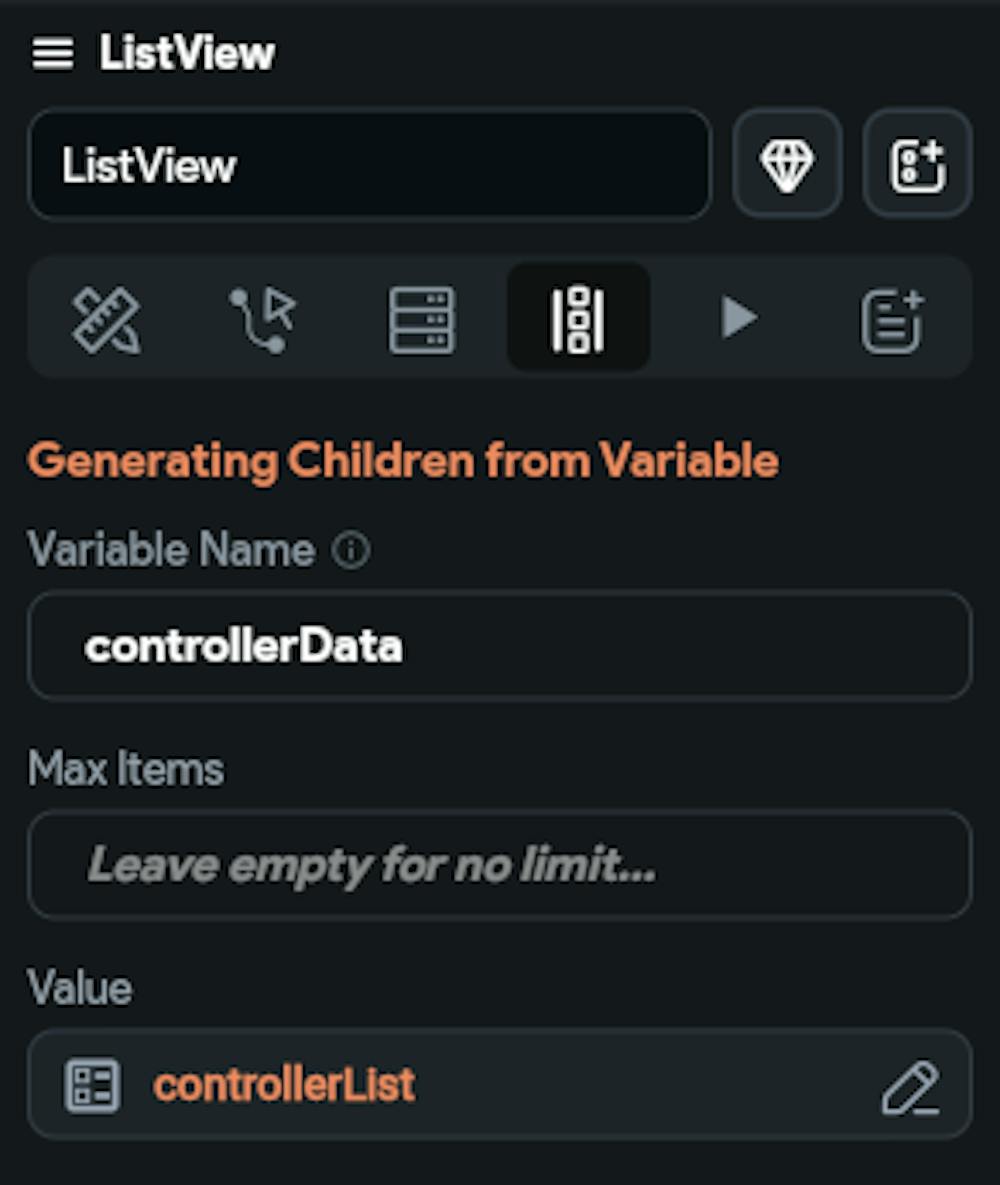The height and width of the screenshot is (1185, 1000).
Task: Focus the Max Items input field
Action: (x=498, y=865)
